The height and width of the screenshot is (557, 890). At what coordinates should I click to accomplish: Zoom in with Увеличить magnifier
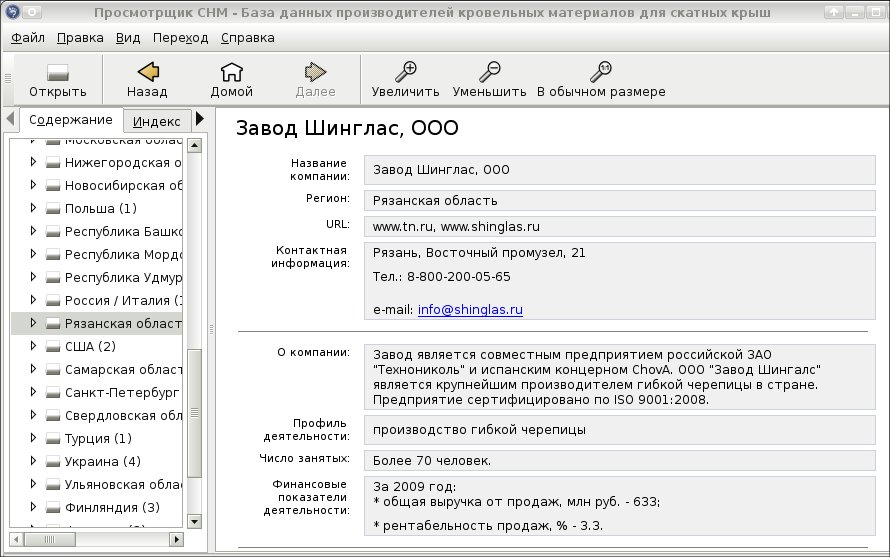tap(406, 72)
